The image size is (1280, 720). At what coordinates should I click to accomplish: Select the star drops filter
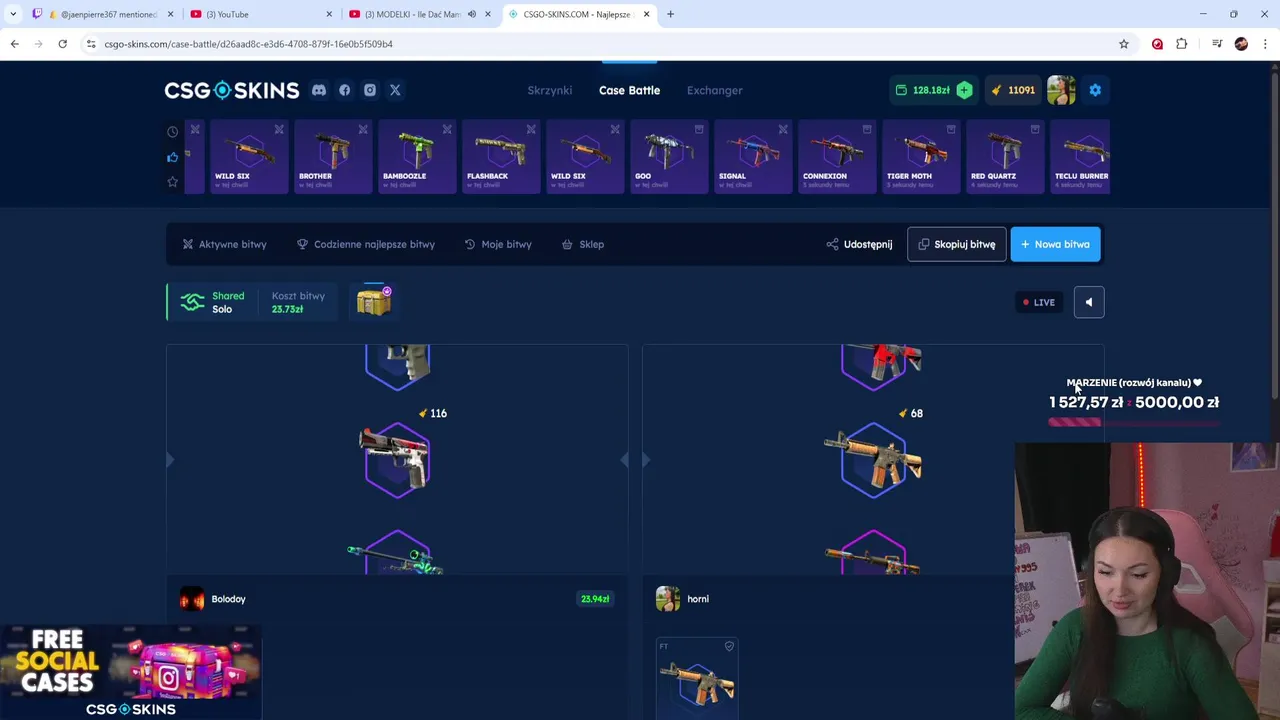point(172,182)
